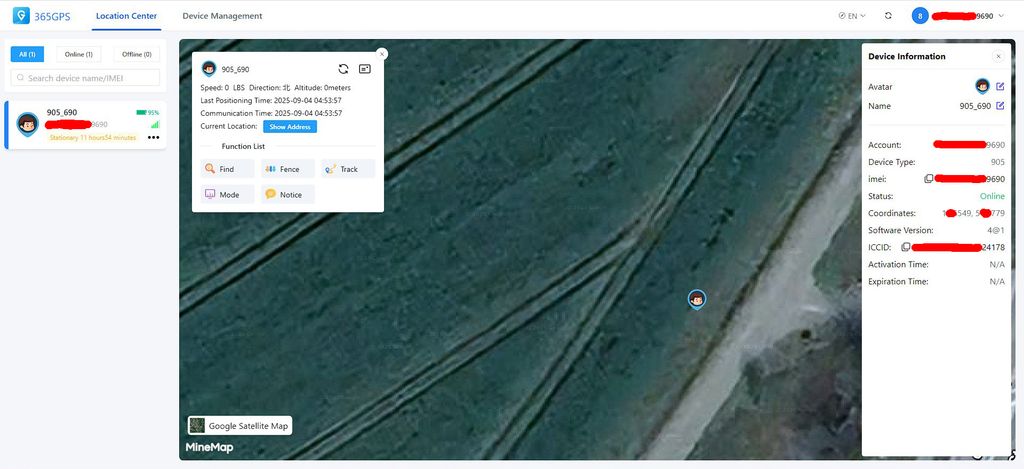Click the Device Information title
Screen dimensions: 1024x469
coord(906,56)
